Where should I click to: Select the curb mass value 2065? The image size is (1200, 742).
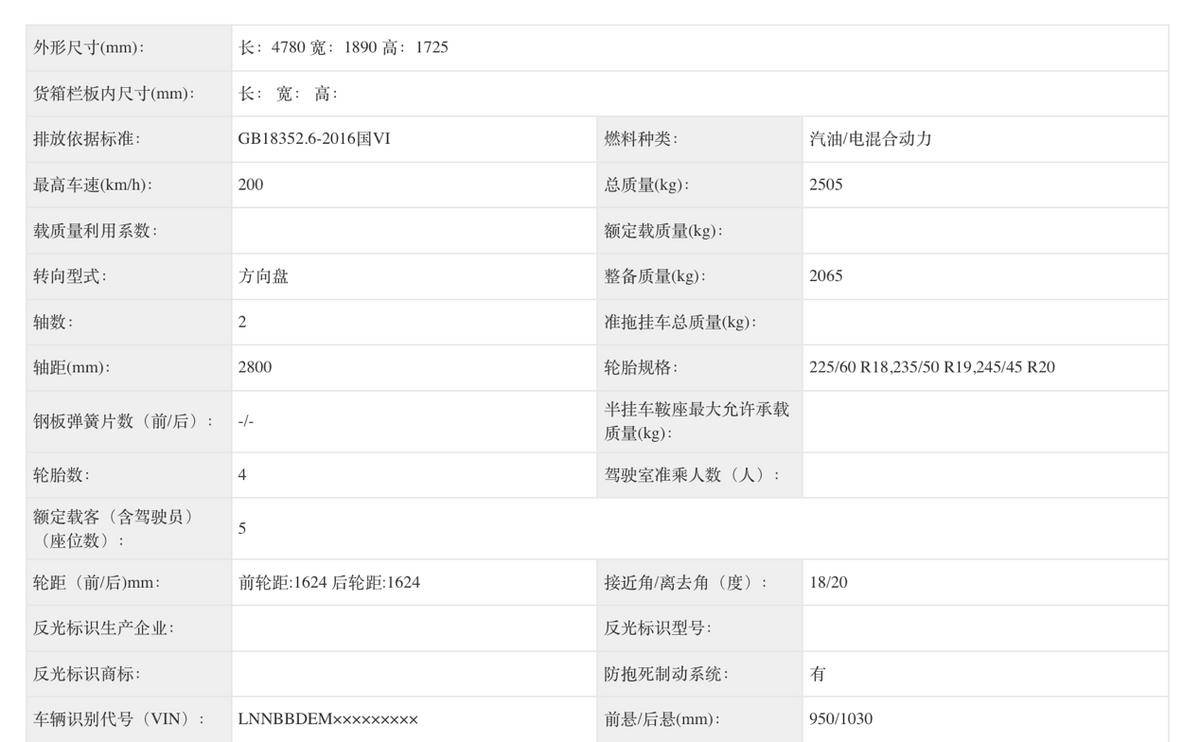[826, 276]
